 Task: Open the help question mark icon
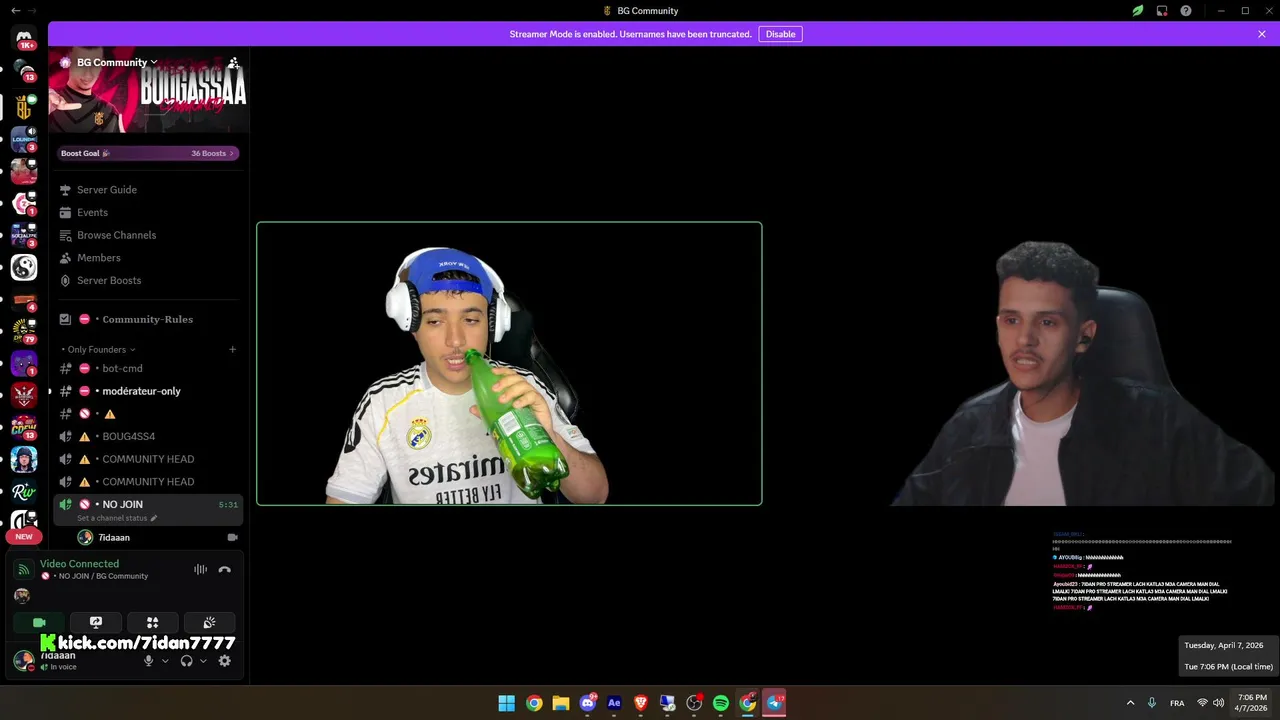tap(1186, 11)
